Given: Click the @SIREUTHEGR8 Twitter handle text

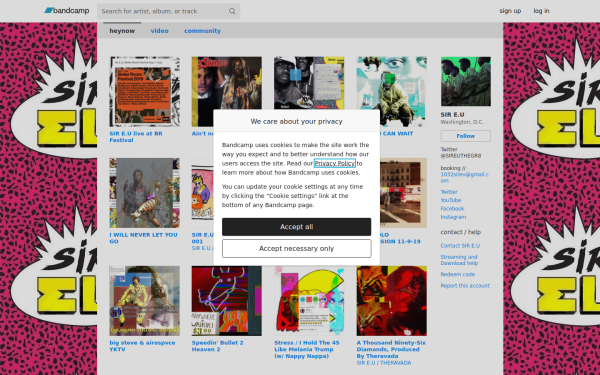Looking at the screenshot, I should [x=461, y=156].
